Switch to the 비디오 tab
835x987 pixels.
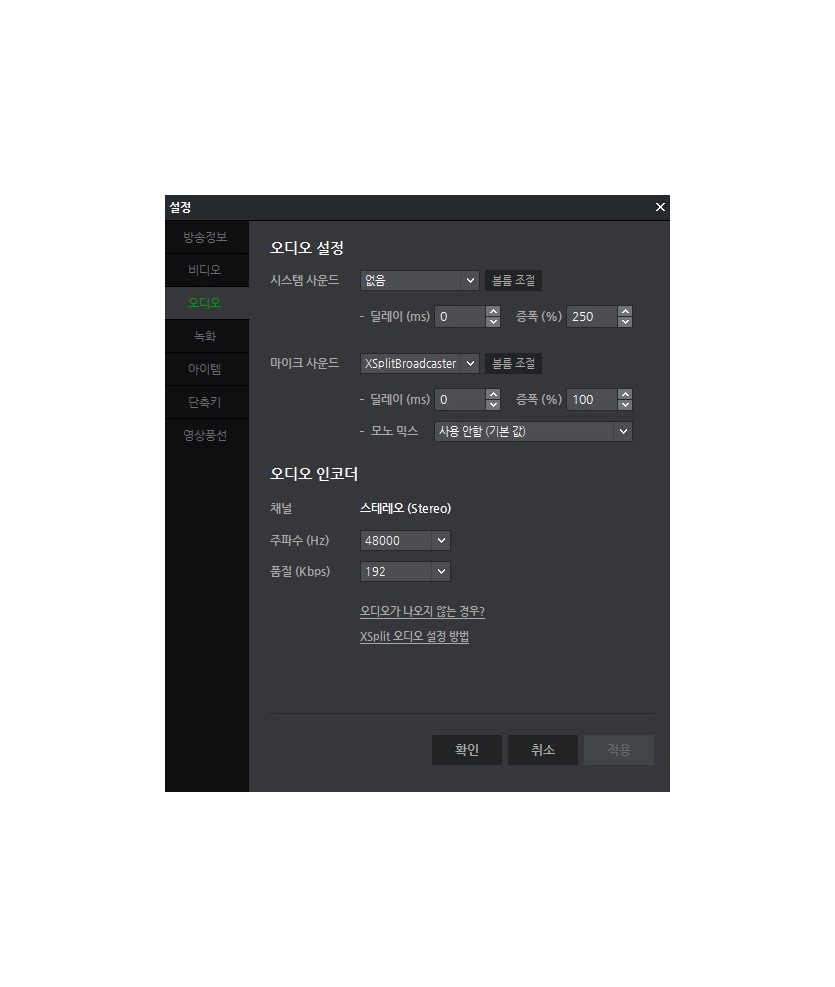click(x=206, y=270)
